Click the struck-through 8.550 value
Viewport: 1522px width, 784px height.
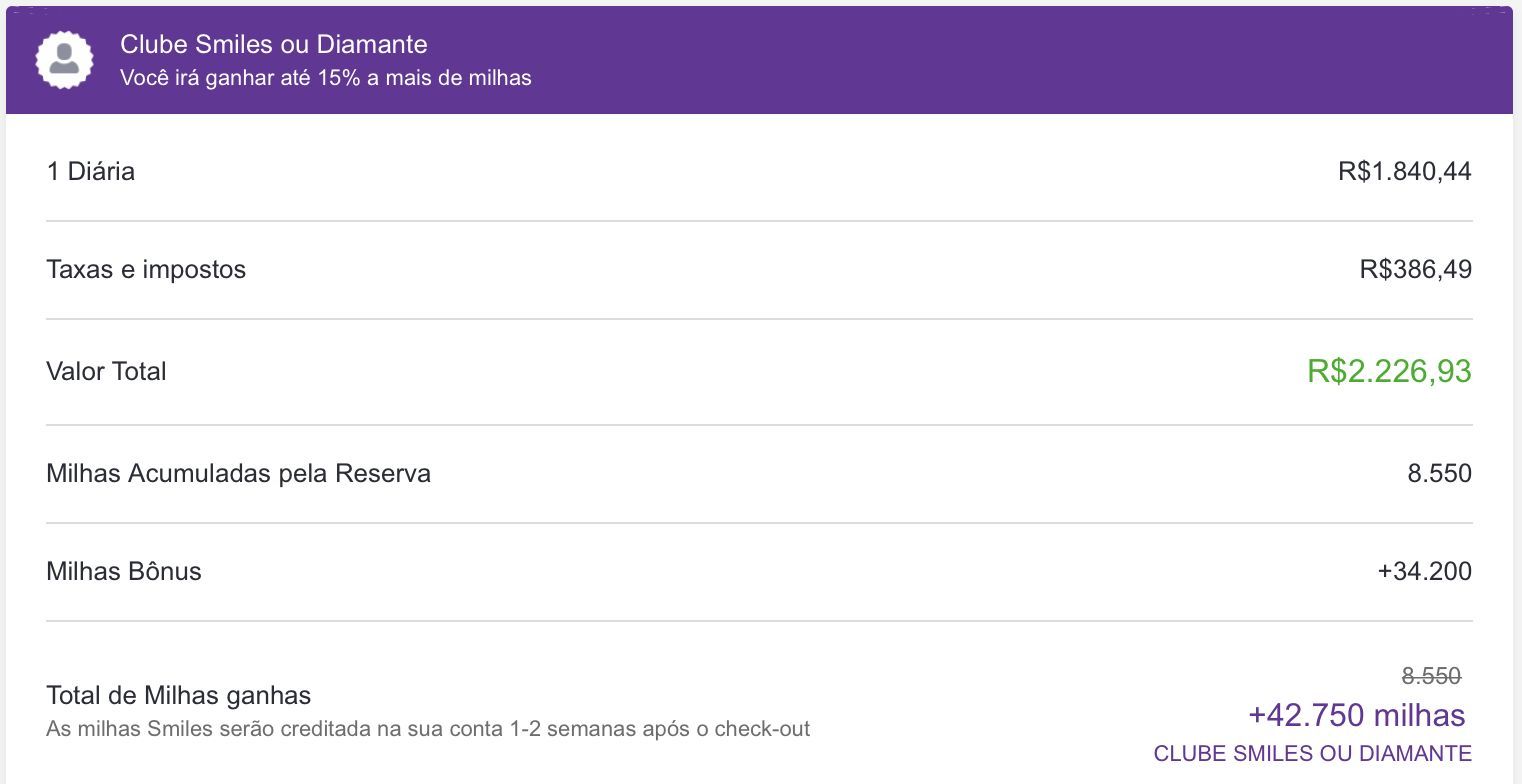pyautogui.click(x=1431, y=677)
